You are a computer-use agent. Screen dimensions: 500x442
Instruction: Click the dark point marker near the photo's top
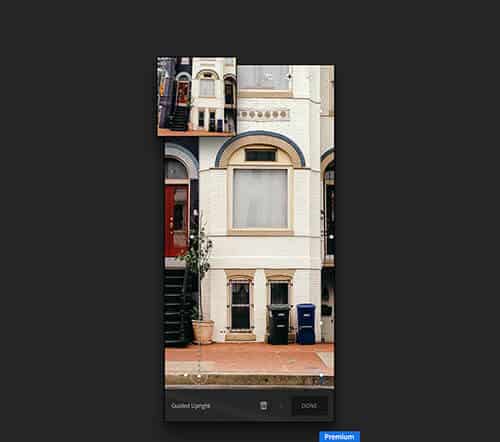(x=289, y=76)
